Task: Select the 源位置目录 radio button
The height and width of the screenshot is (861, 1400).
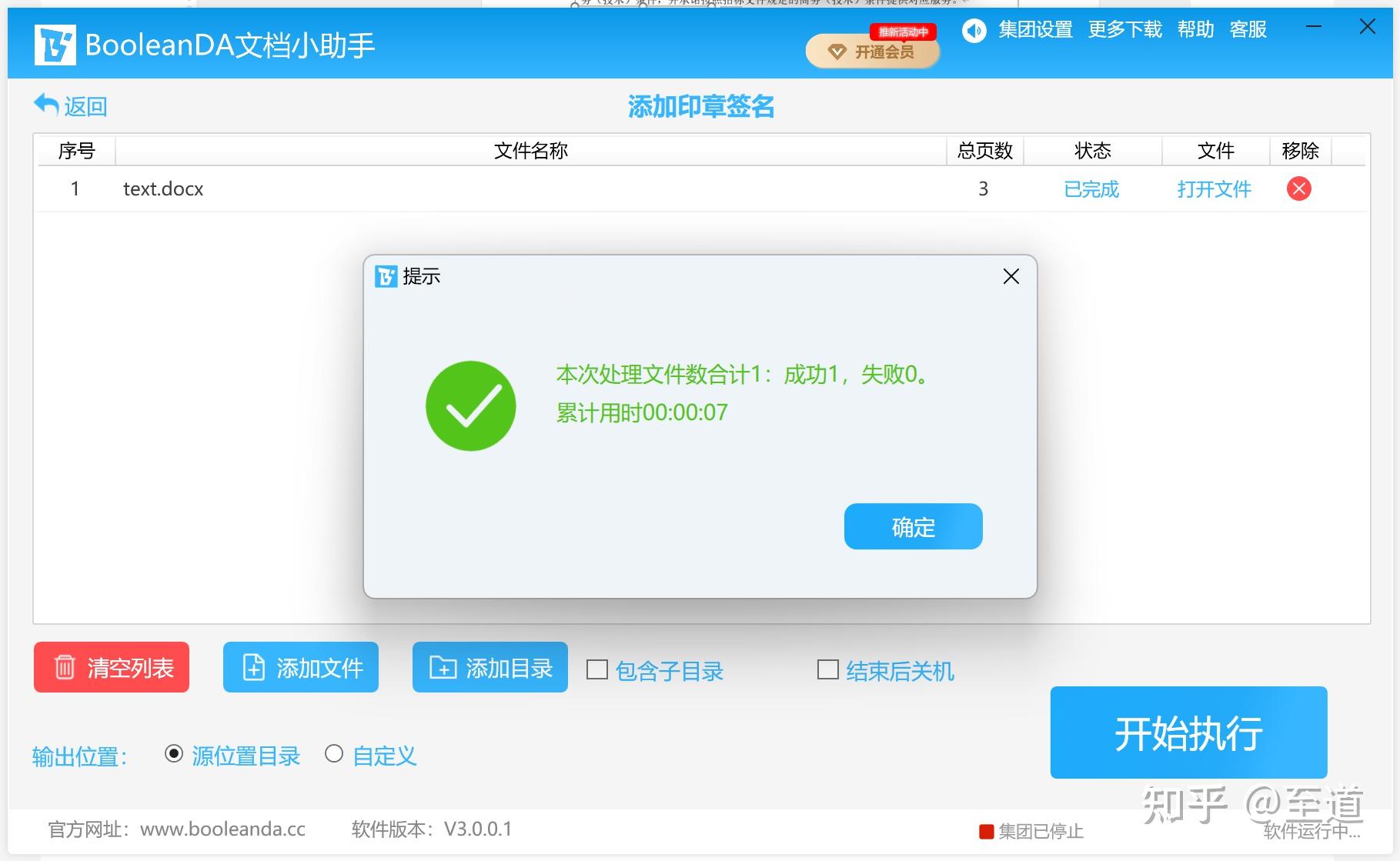Action: tap(174, 754)
